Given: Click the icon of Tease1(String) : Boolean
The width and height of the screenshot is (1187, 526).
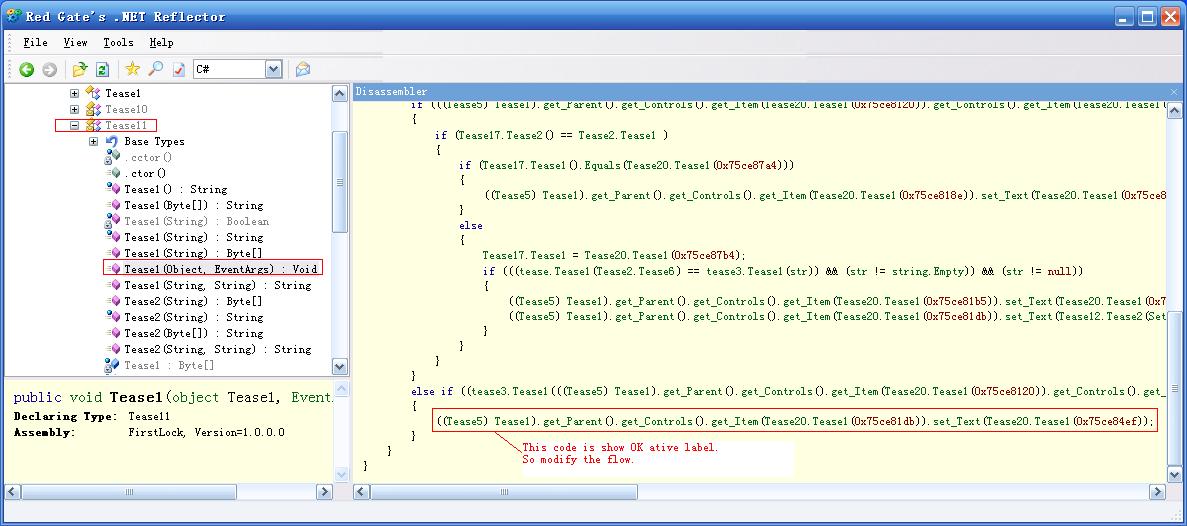Looking at the screenshot, I should 112,221.
